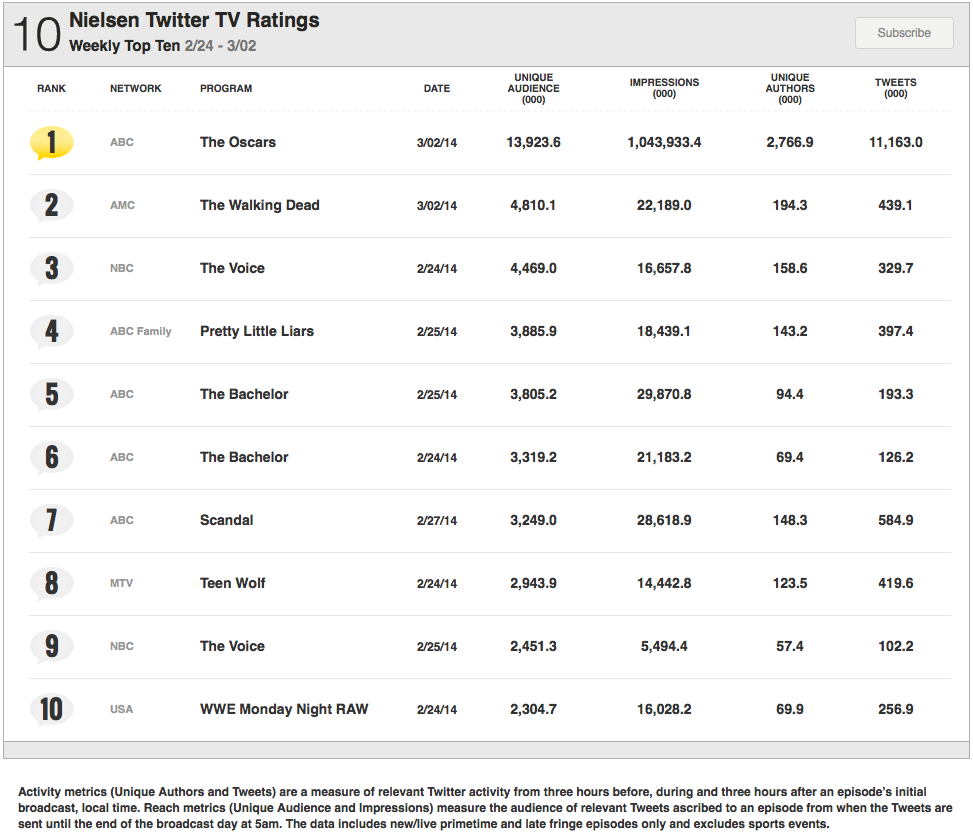Screen dimensions: 973x840
Task: Click the UNIQUE AUTHORS column header
Action: pos(790,89)
